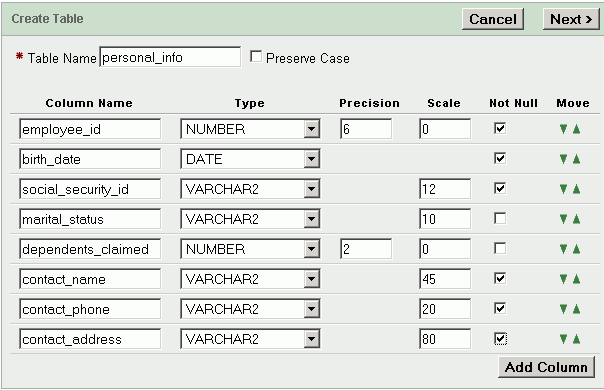The width and height of the screenshot is (604, 390).
Task: Focus the Table Name input field
Action: point(170,57)
